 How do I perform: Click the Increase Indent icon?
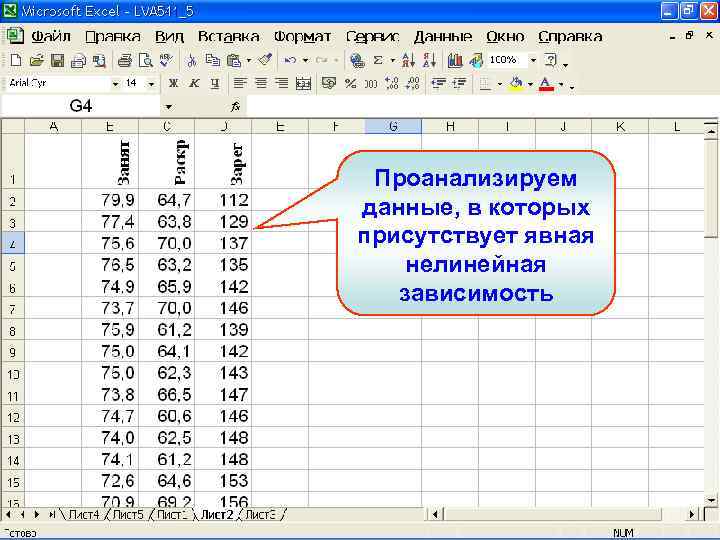[460, 84]
